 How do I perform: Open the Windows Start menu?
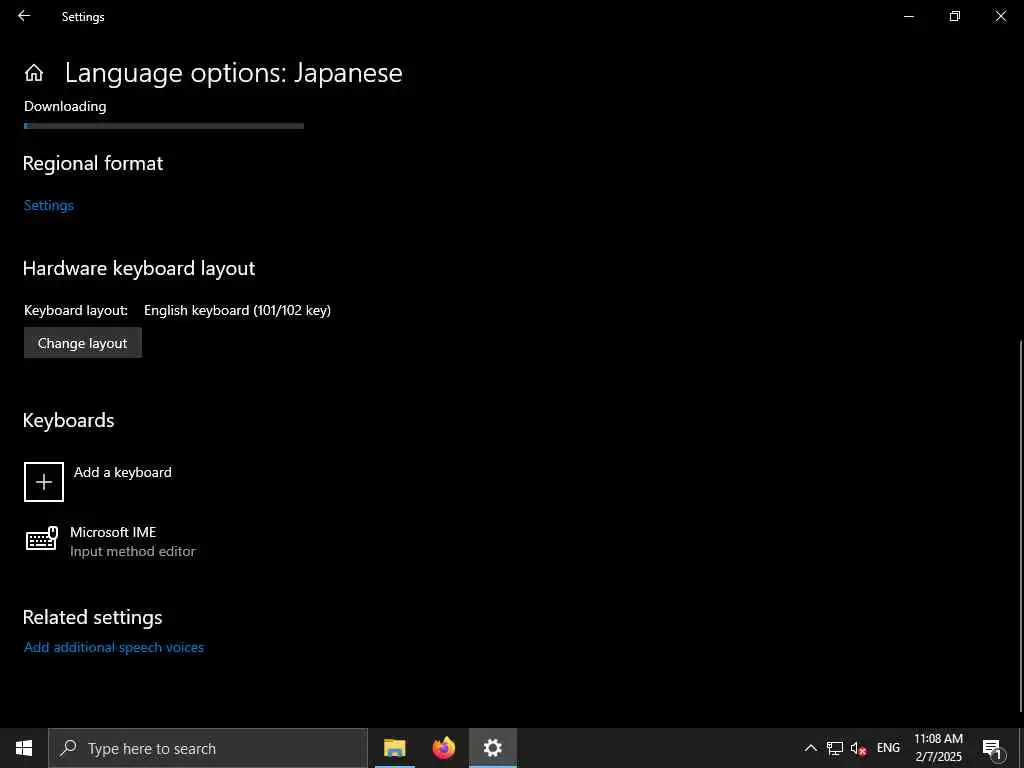[24, 748]
